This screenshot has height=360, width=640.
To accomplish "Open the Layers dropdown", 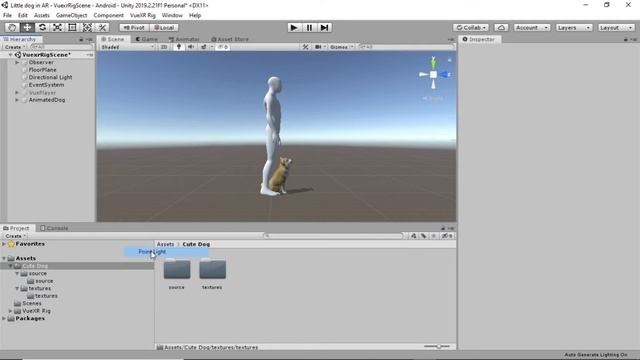I will coord(574,27).
